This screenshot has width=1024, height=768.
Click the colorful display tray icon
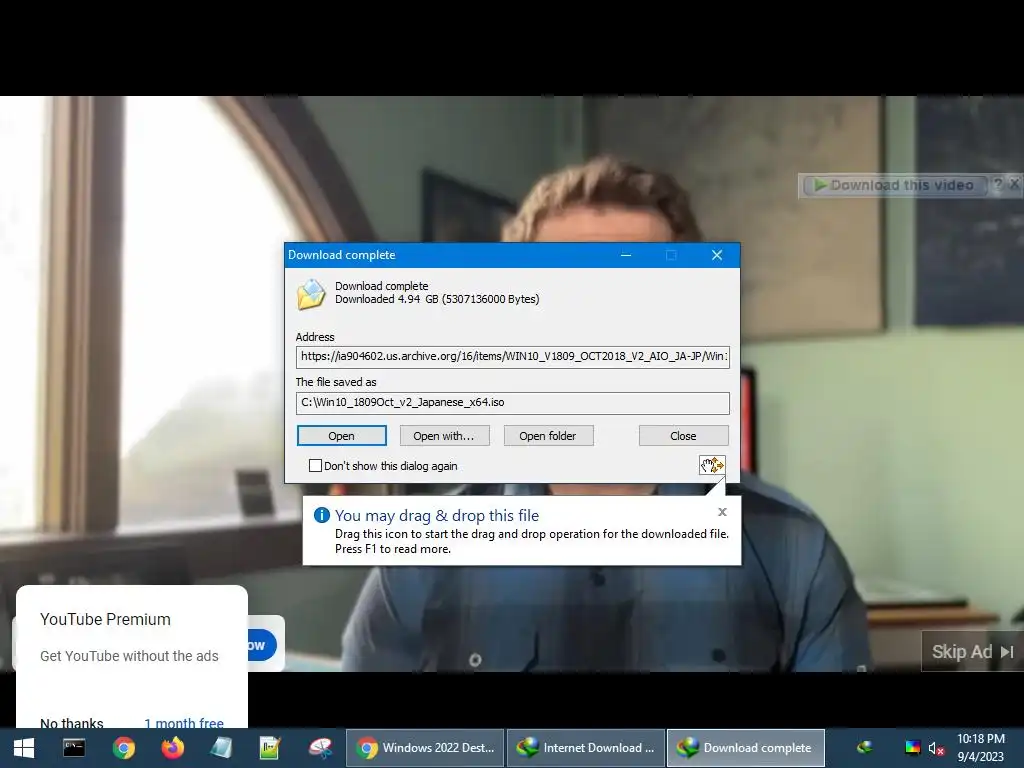coord(912,748)
